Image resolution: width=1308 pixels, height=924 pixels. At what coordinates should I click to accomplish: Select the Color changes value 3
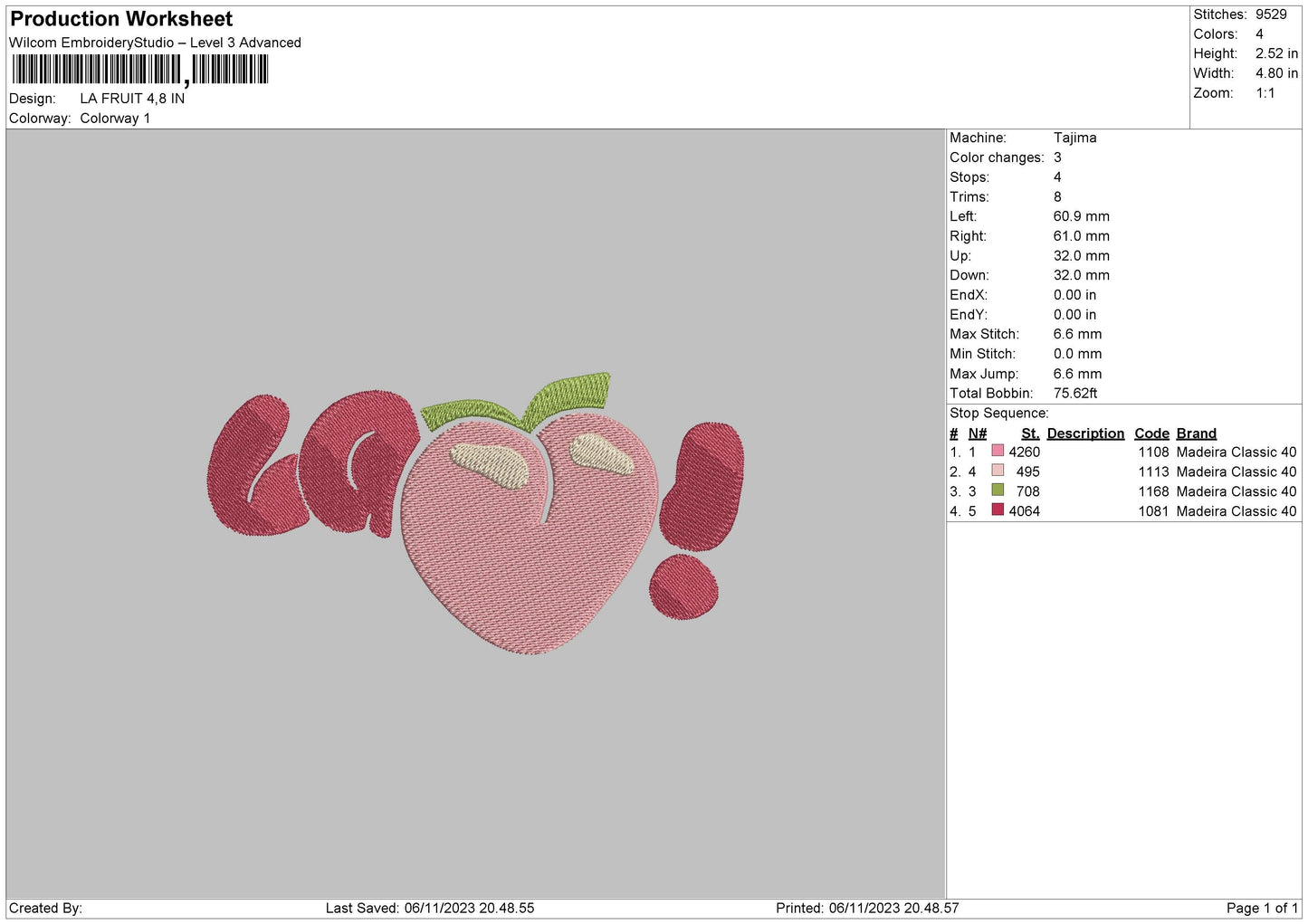tap(1057, 157)
